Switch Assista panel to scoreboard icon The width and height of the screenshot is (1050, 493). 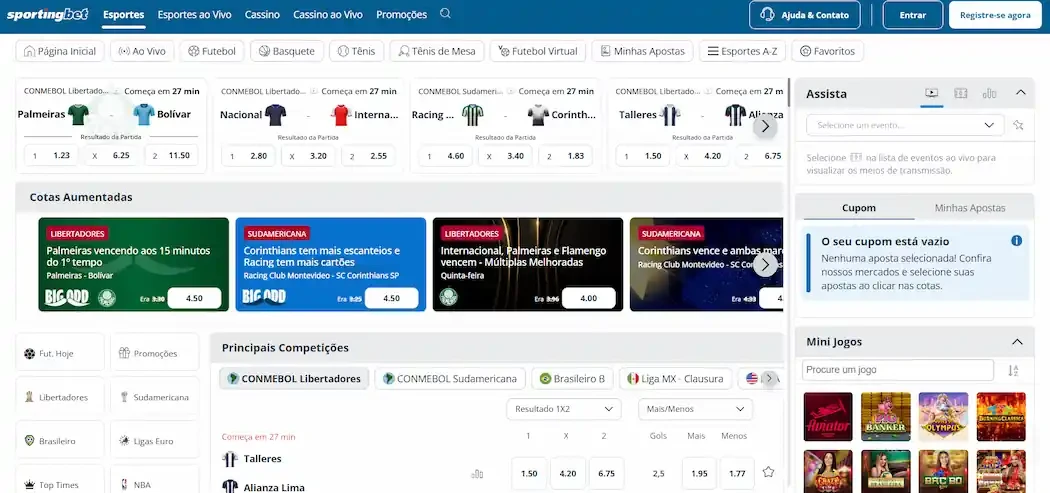[x=960, y=93]
